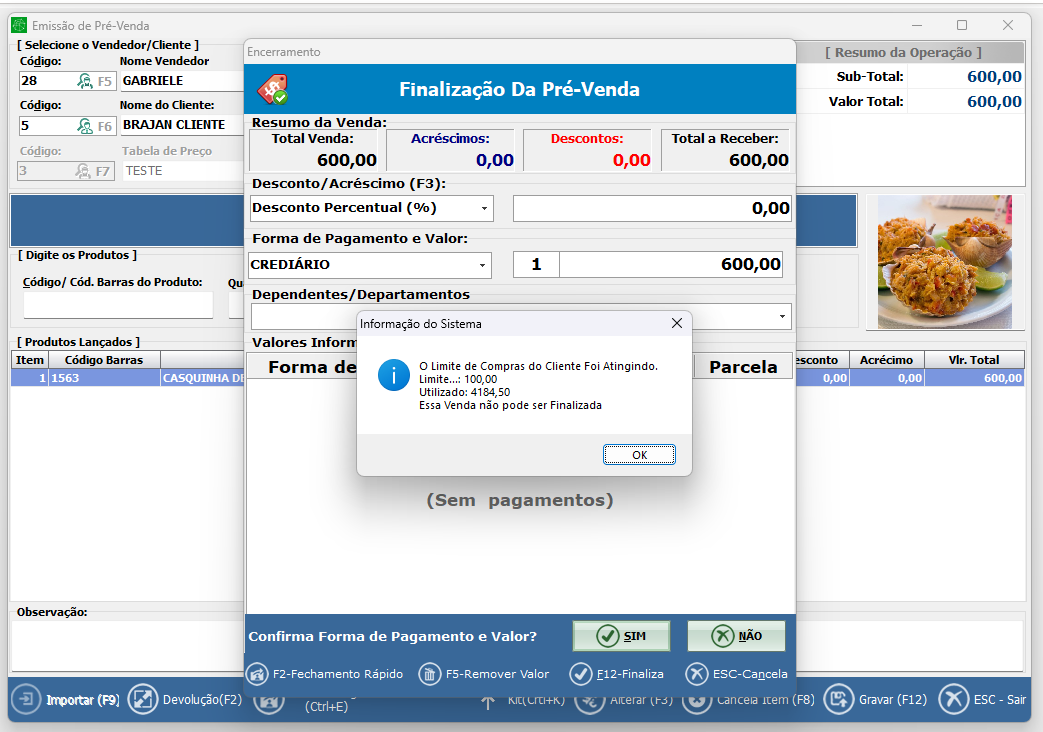This screenshot has height=732, width=1043.
Task: Open the Dependentes/Departamentos dropdown arrow
Action: 781,317
